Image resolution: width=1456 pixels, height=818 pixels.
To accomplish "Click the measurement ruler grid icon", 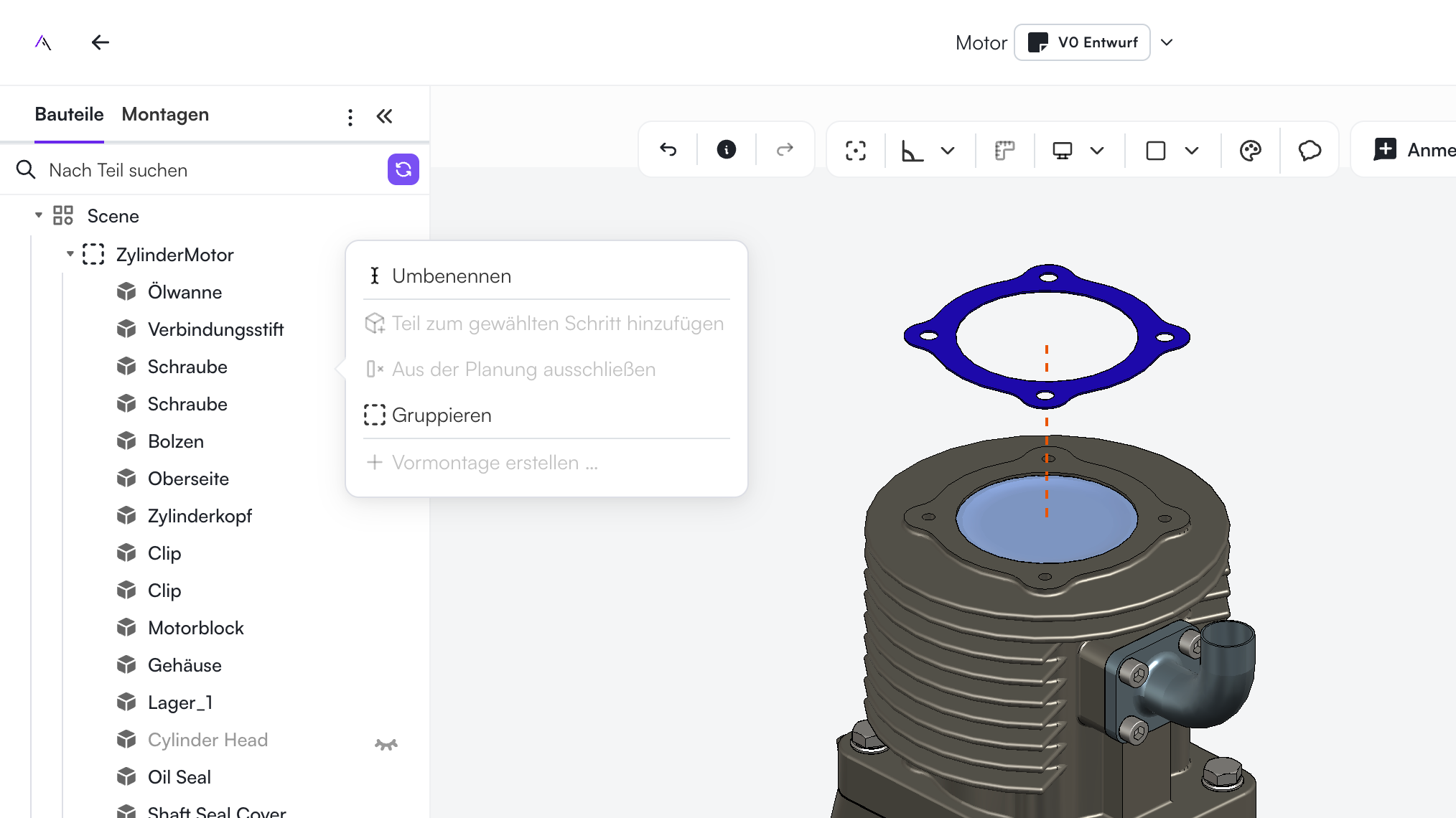I will 1004,151.
